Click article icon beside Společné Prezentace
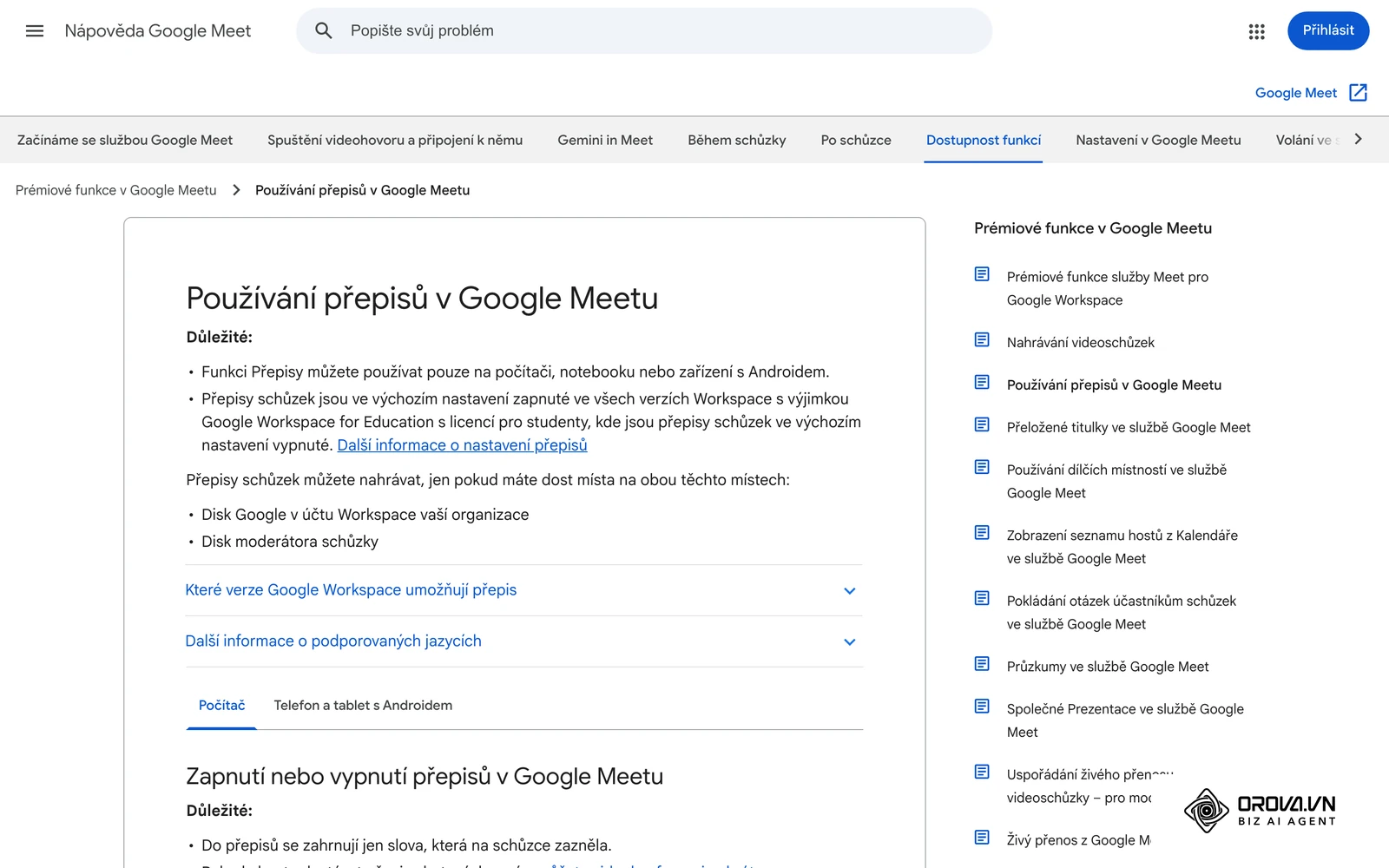 click(x=982, y=707)
